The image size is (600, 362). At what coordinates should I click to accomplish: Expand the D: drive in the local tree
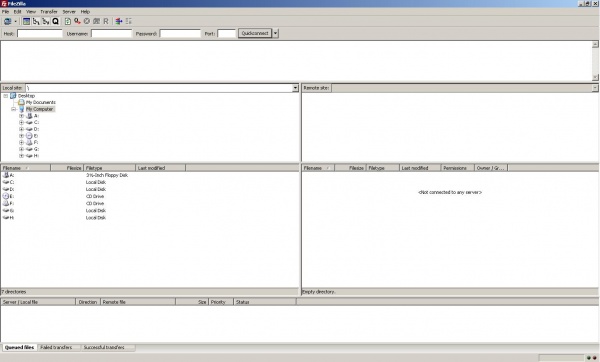(x=21, y=129)
